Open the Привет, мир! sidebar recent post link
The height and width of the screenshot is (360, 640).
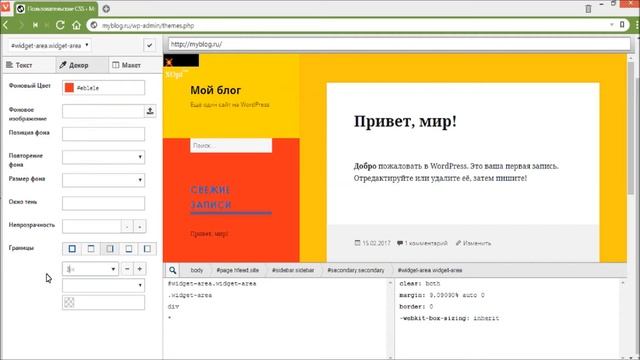click(x=209, y=234)
